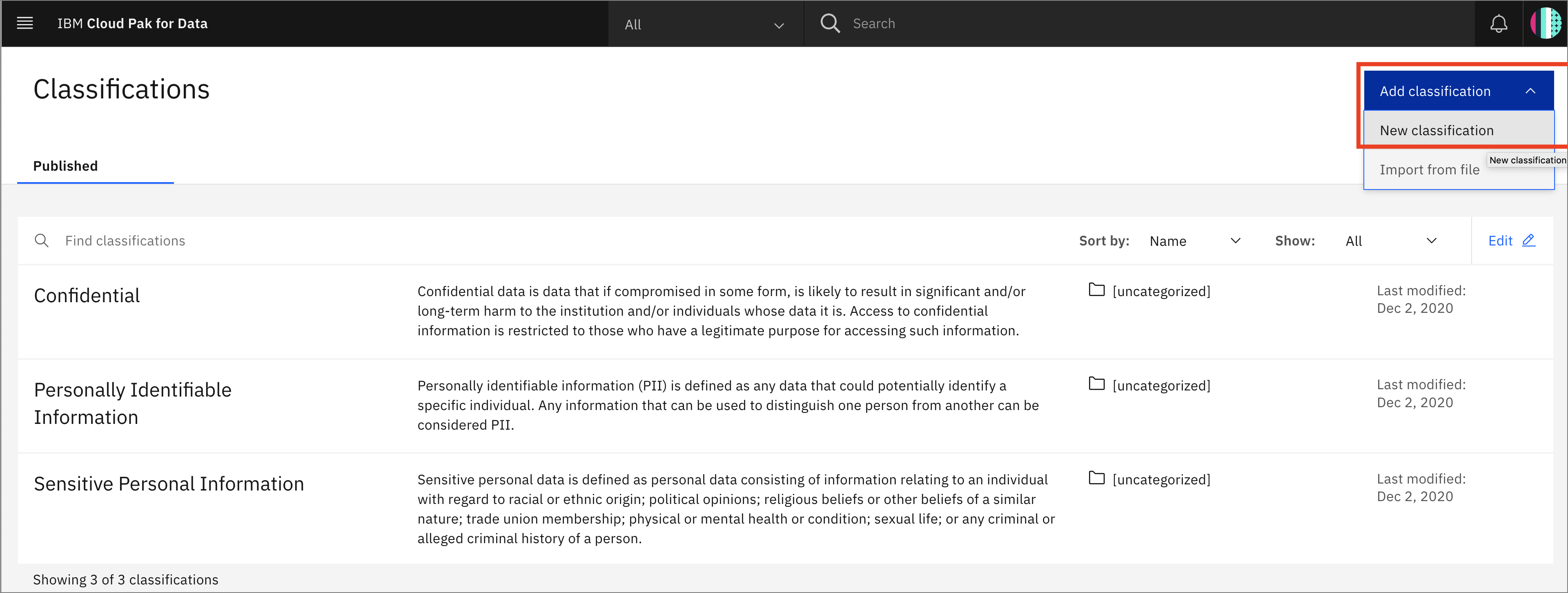Click the search magnifier icon
This screenshot has width=1568, height=593.
[x=830, y=23]
